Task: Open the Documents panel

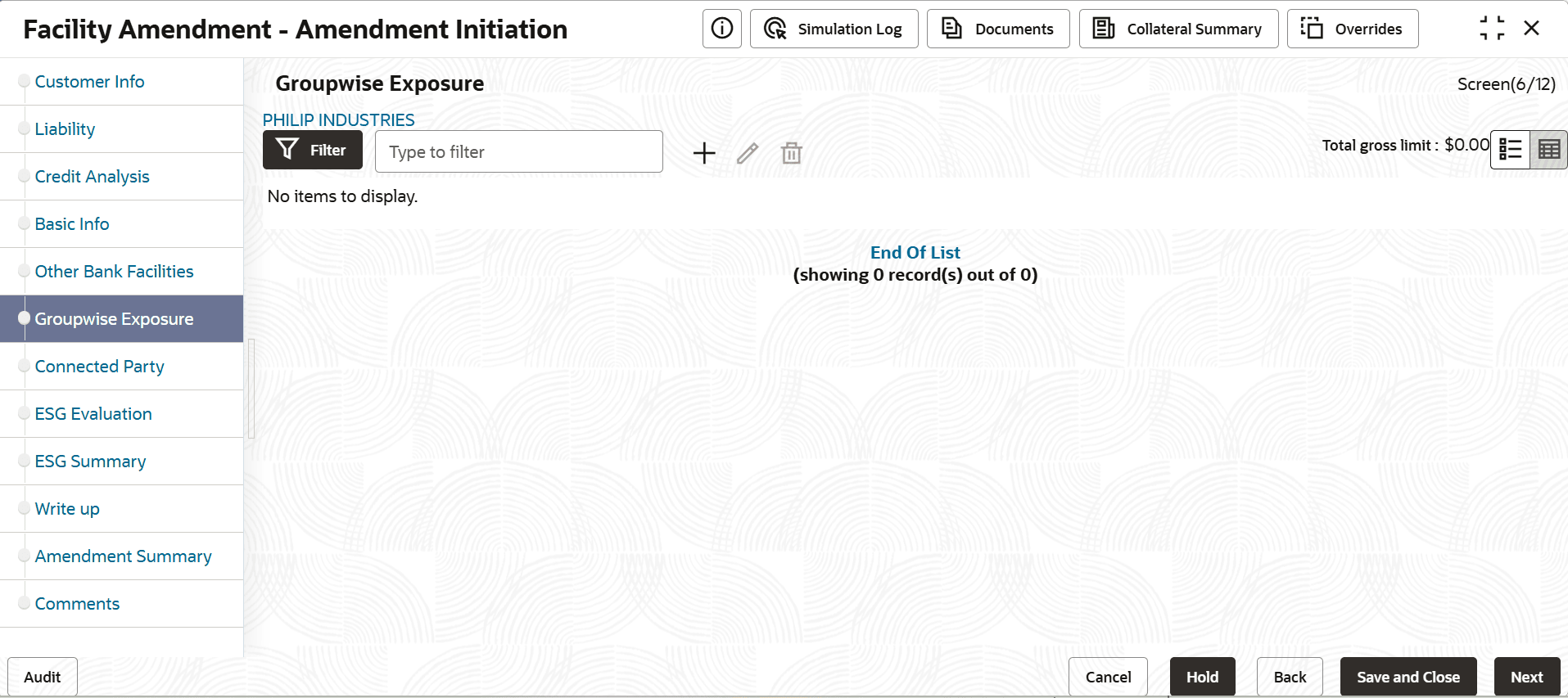Action: click(998, 29)
